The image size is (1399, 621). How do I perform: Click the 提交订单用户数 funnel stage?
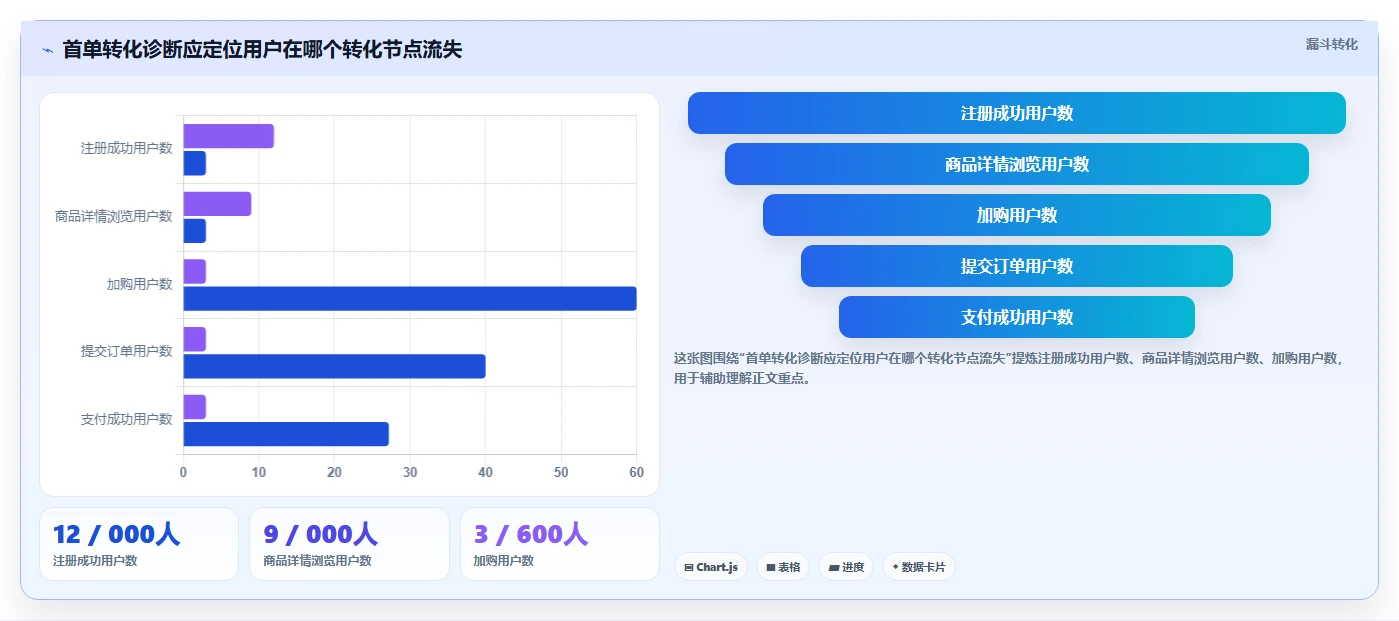1017,266
